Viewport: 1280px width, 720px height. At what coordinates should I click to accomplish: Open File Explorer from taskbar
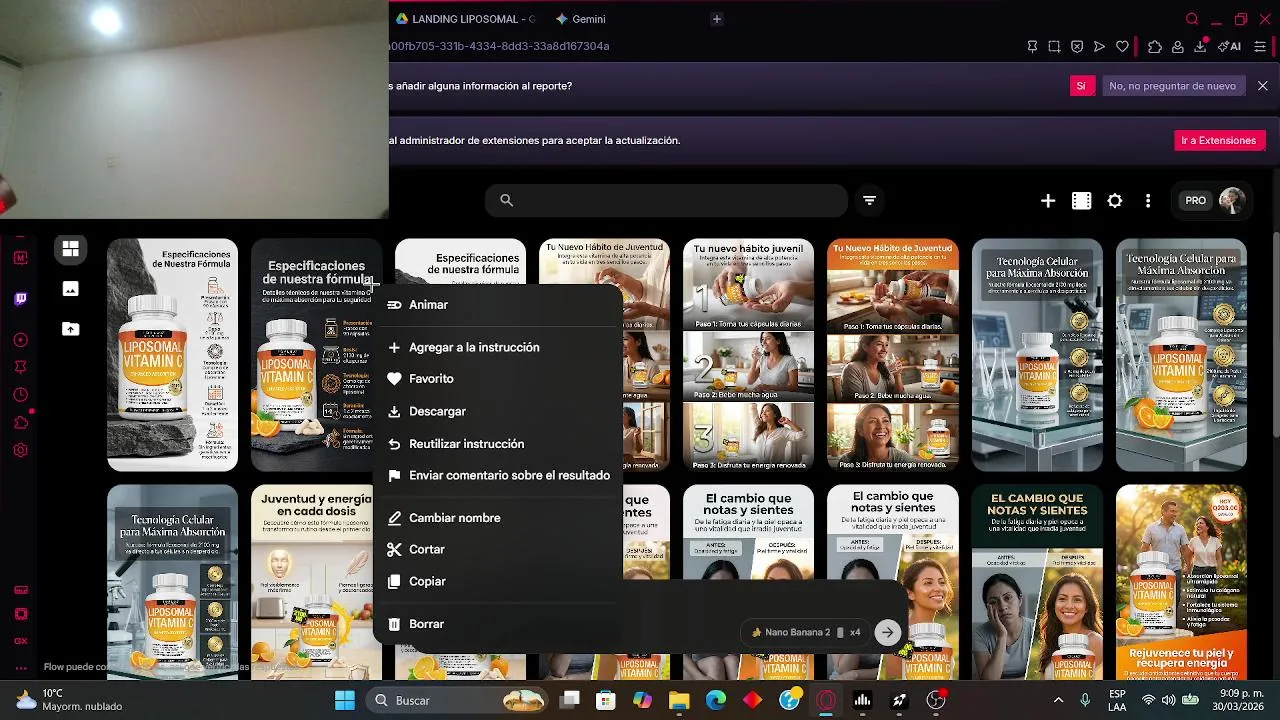[679, 700]
